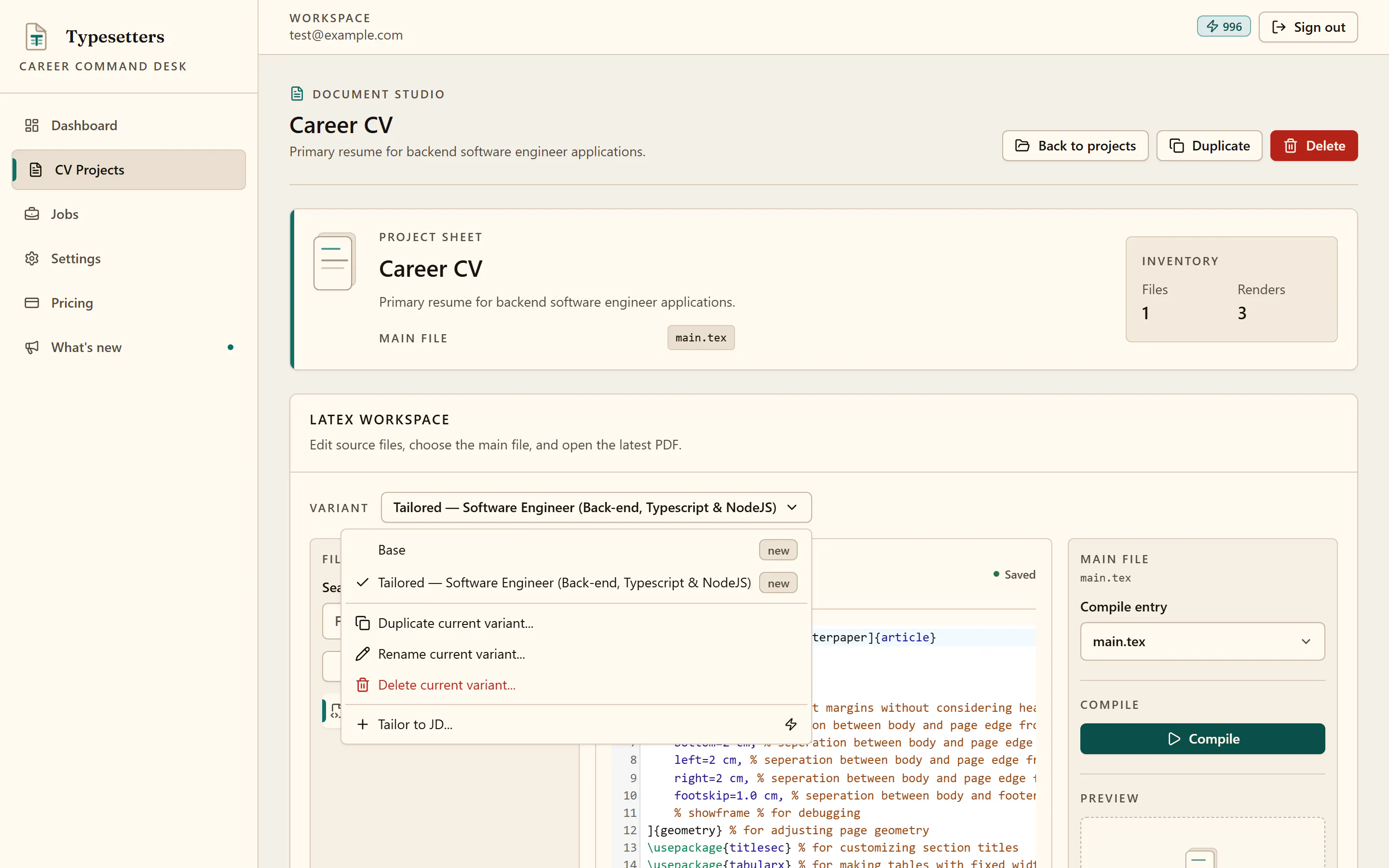Click the project sheet document thumbnail
Viewport: 1389px width, 868px height.
[x=334, y=262]
